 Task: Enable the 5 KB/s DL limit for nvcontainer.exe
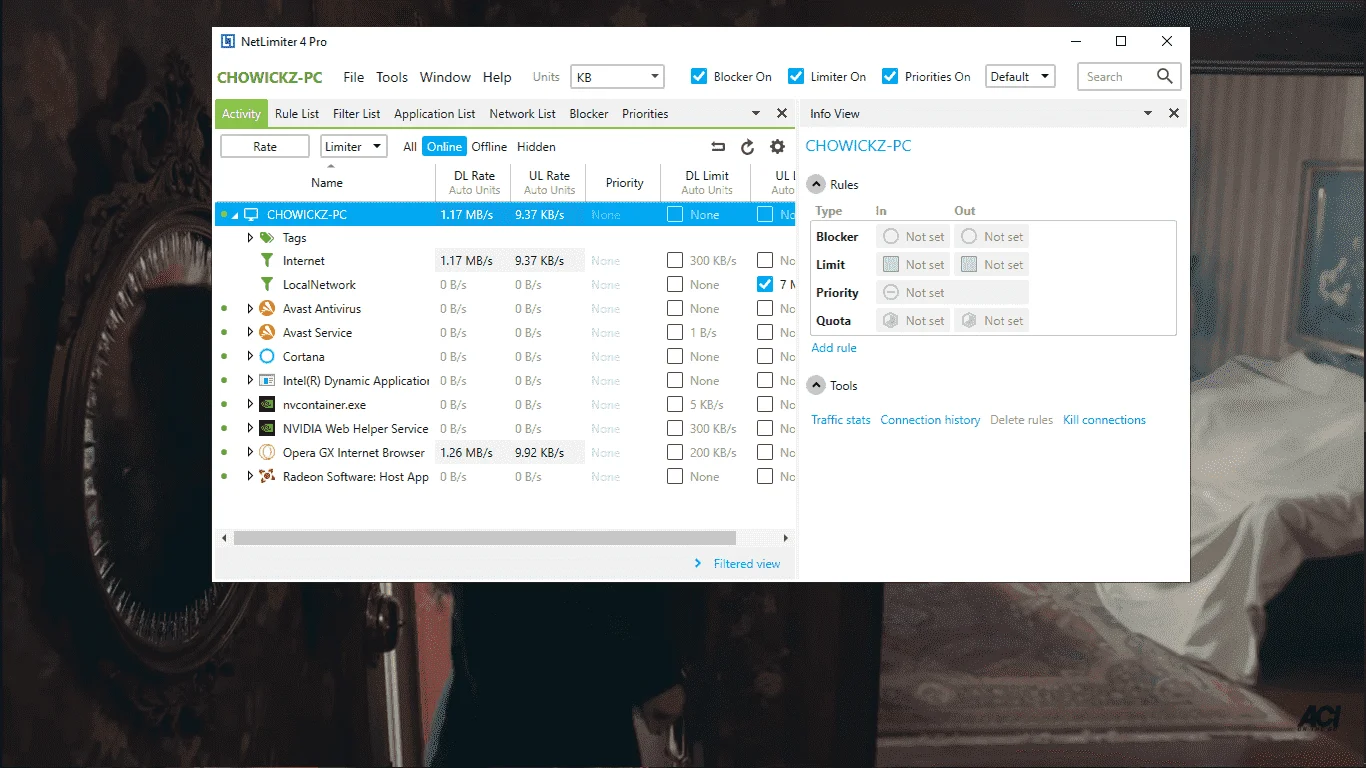[x=675, y=405]
